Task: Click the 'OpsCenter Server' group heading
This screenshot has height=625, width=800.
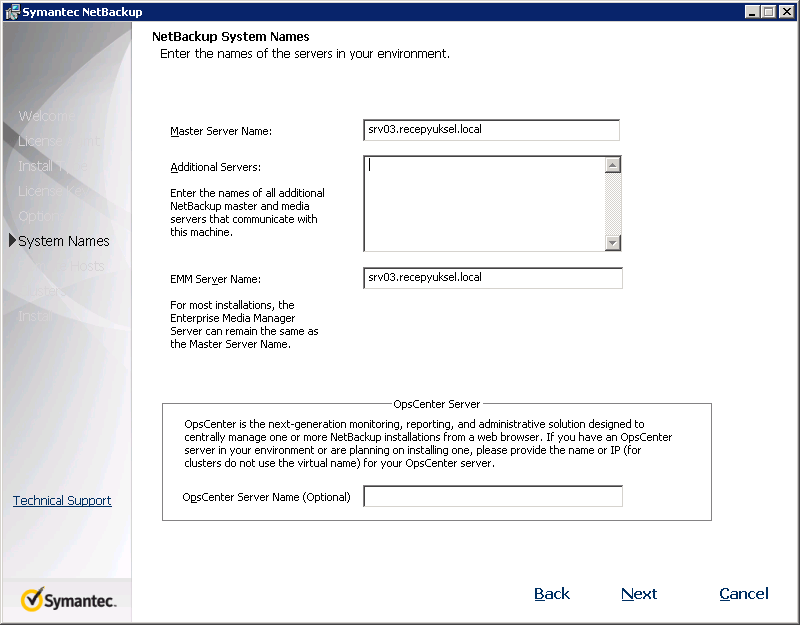Action: tap(437, 404)
